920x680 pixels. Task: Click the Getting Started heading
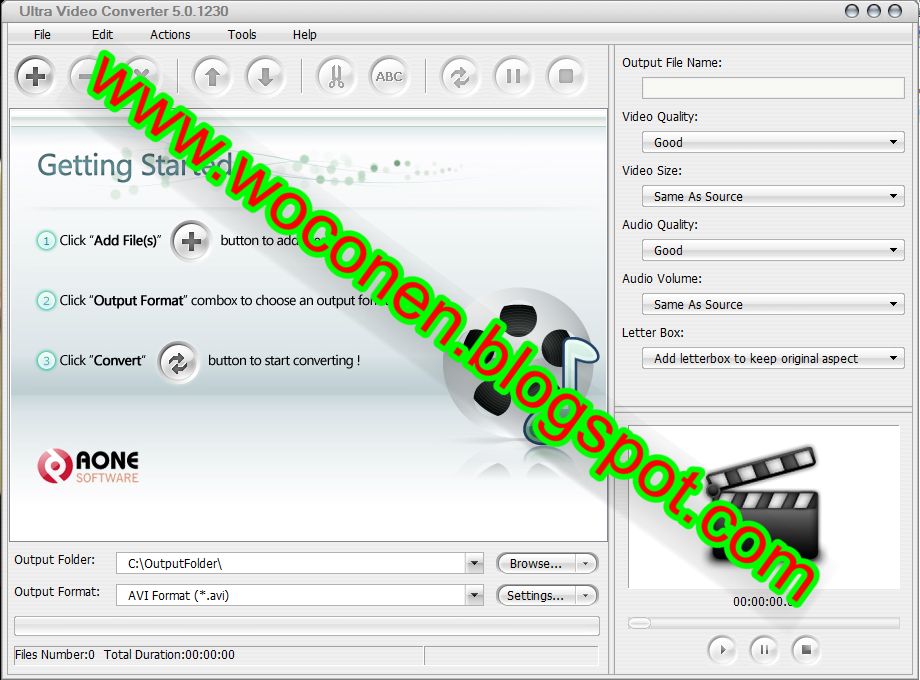tap(135, 165)
